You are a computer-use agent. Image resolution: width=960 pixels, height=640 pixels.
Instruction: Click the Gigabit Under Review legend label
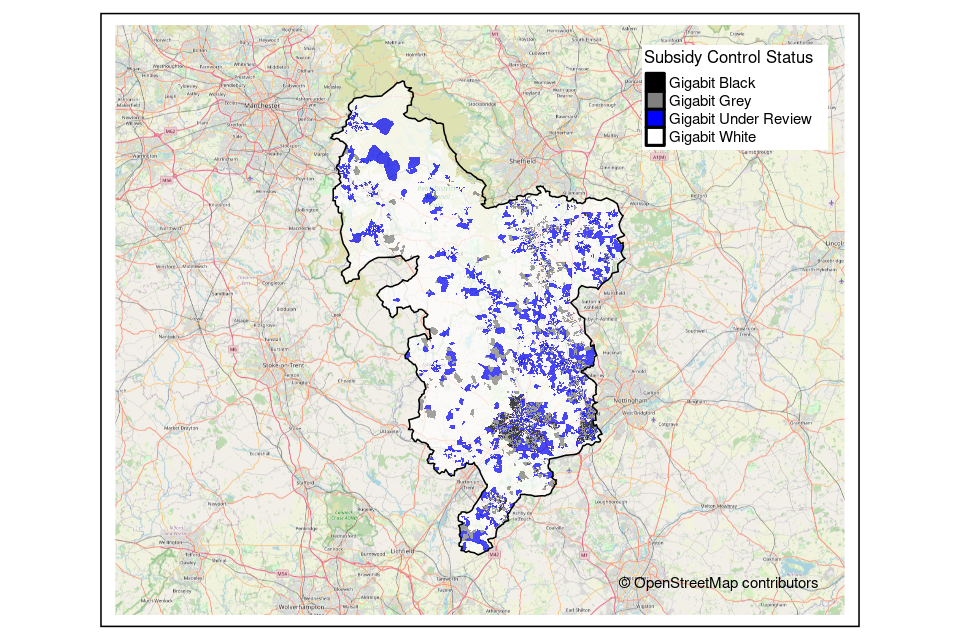(740, 119)
